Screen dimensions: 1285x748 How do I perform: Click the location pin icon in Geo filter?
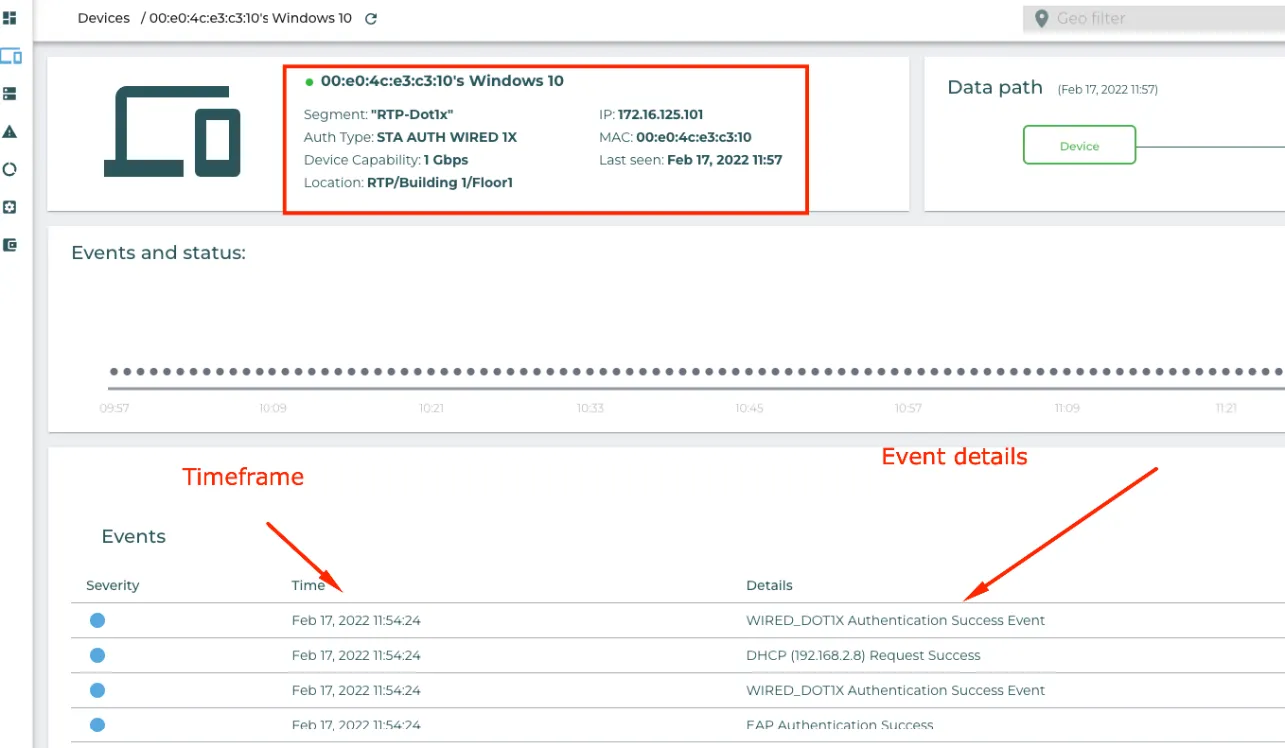point(1041,18)
